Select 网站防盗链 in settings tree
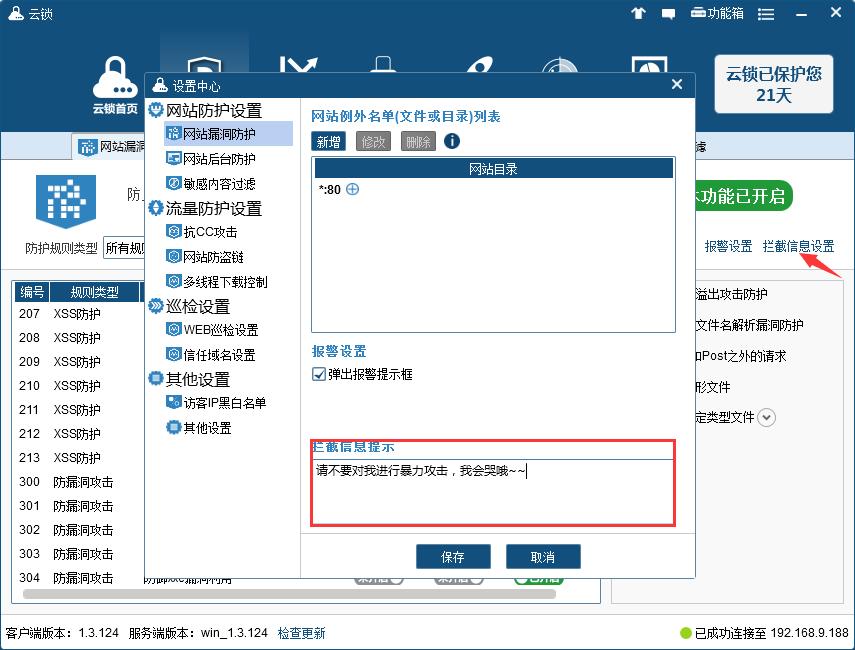 (x=205, y=257)
